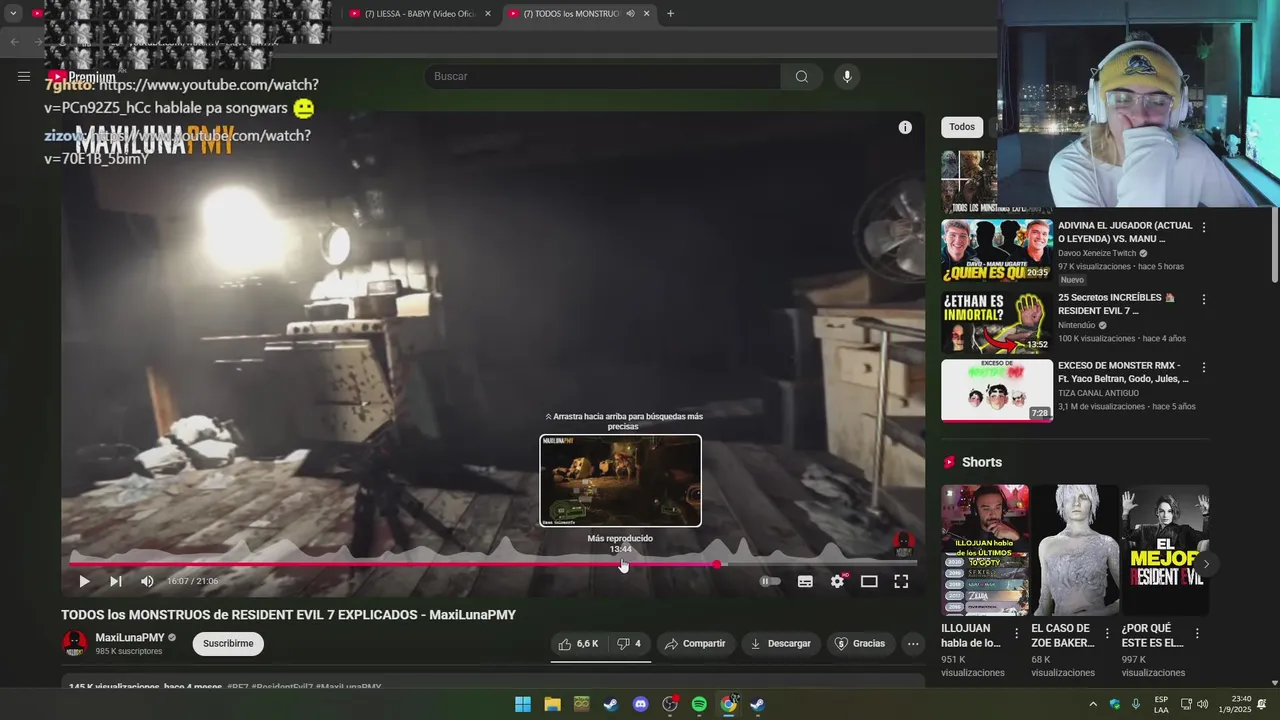1280x720 pixels.
Task: Open the #ResidentEvil7 hashtag link
Action: pos(282,687)
